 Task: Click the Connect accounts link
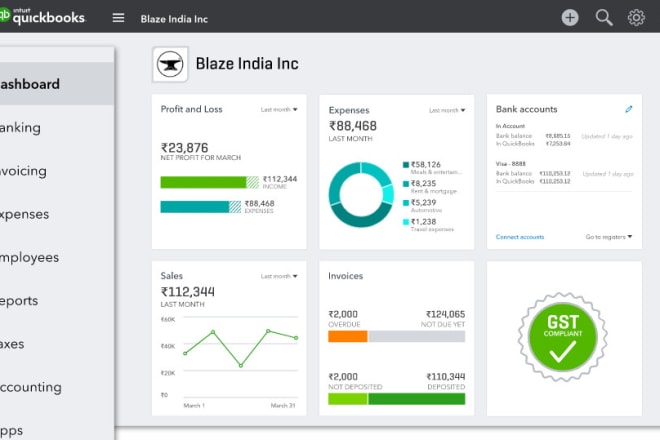click(520, 237)
